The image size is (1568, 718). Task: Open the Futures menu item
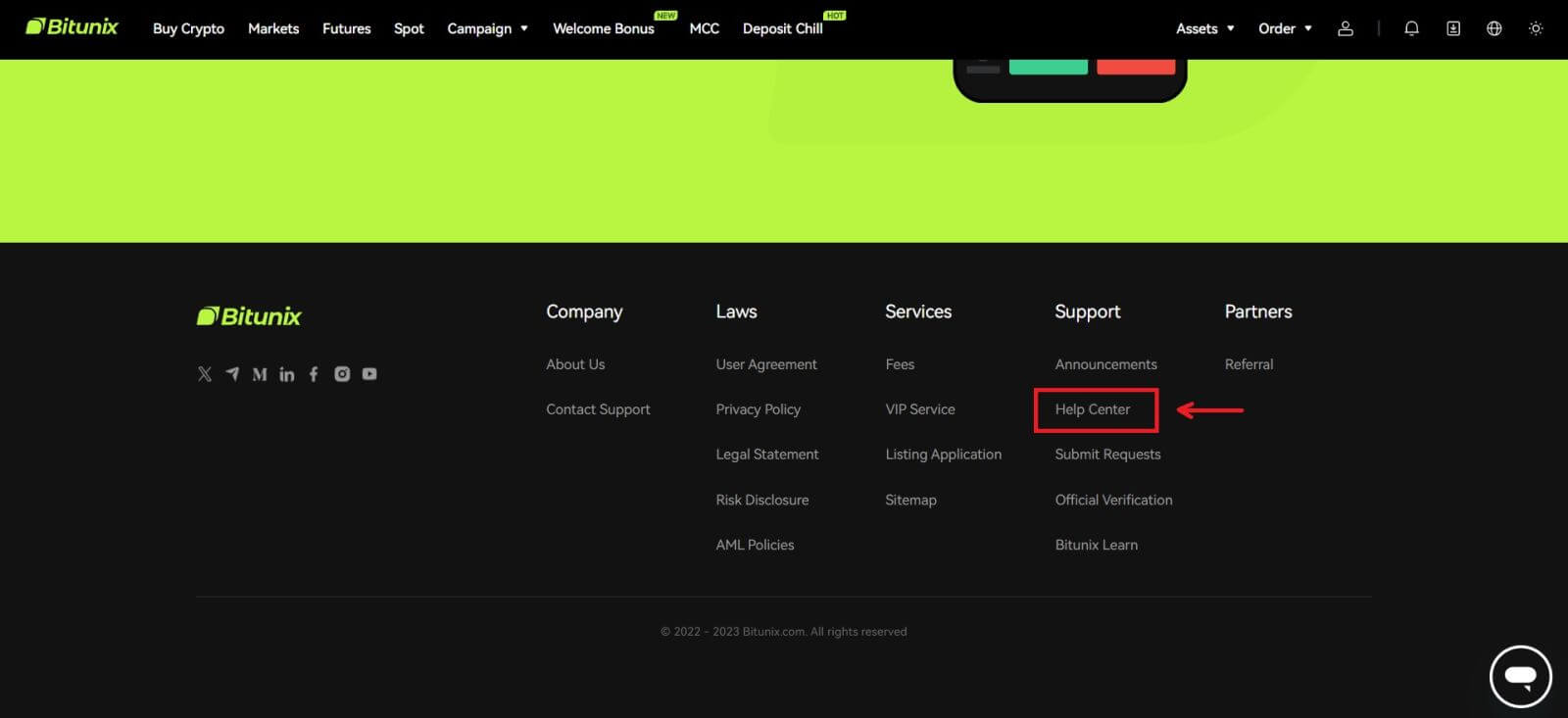click(347, 28)
